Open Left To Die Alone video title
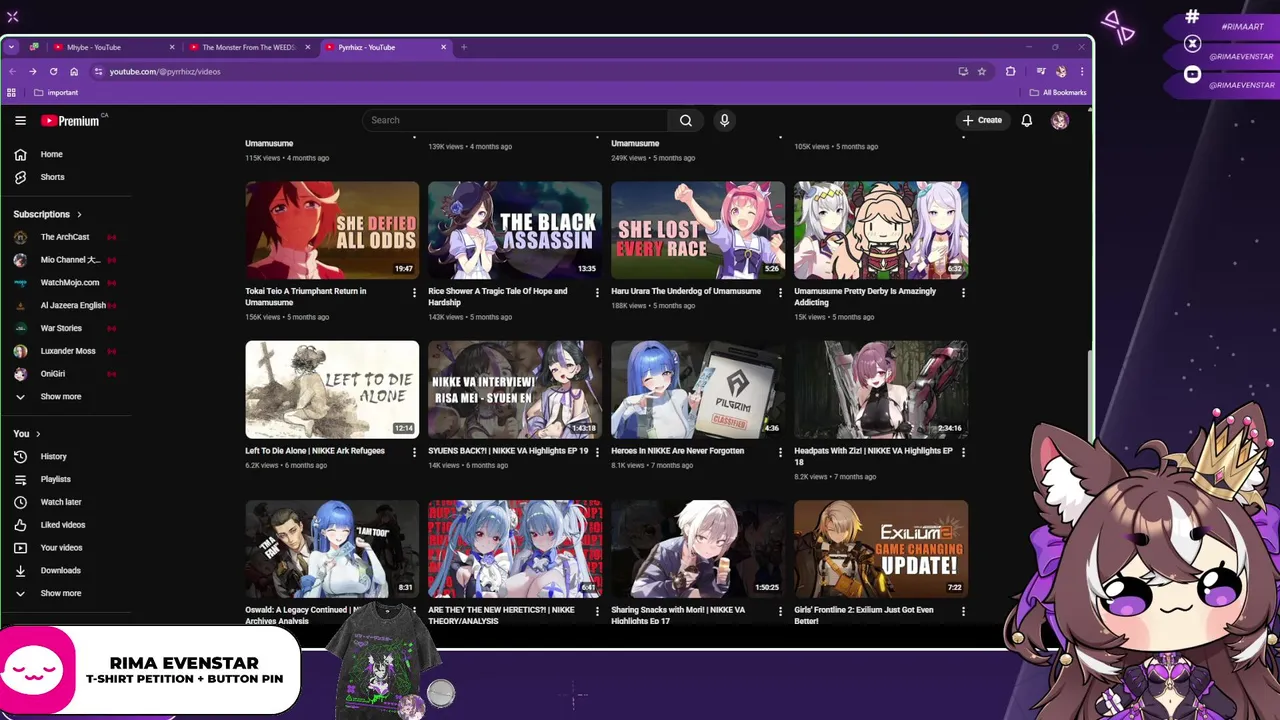The width and height of the screenshot is (1280, 720). 315,451
